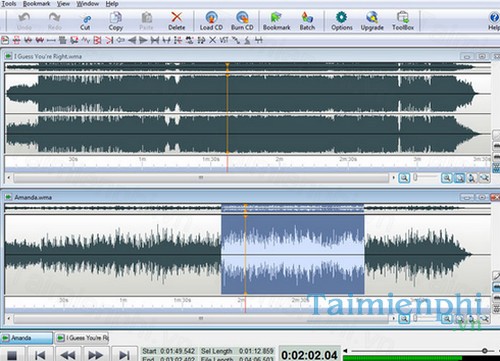The width and height of the screenshot is (500, 361).
Task: Click the Undo toolbar button
Action: click(24, 21)
